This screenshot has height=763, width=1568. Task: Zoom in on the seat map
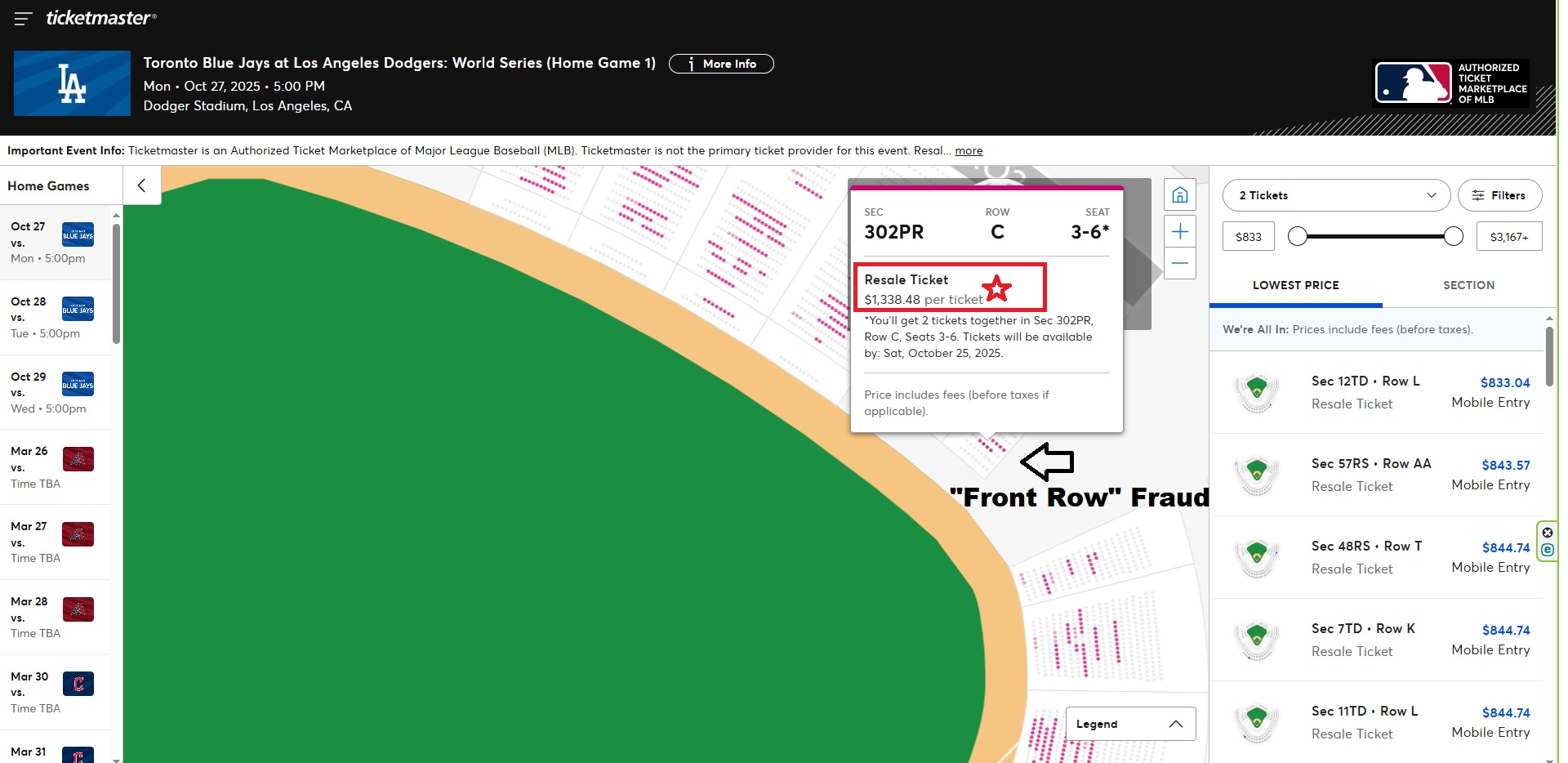click(x=1179, y=232)
